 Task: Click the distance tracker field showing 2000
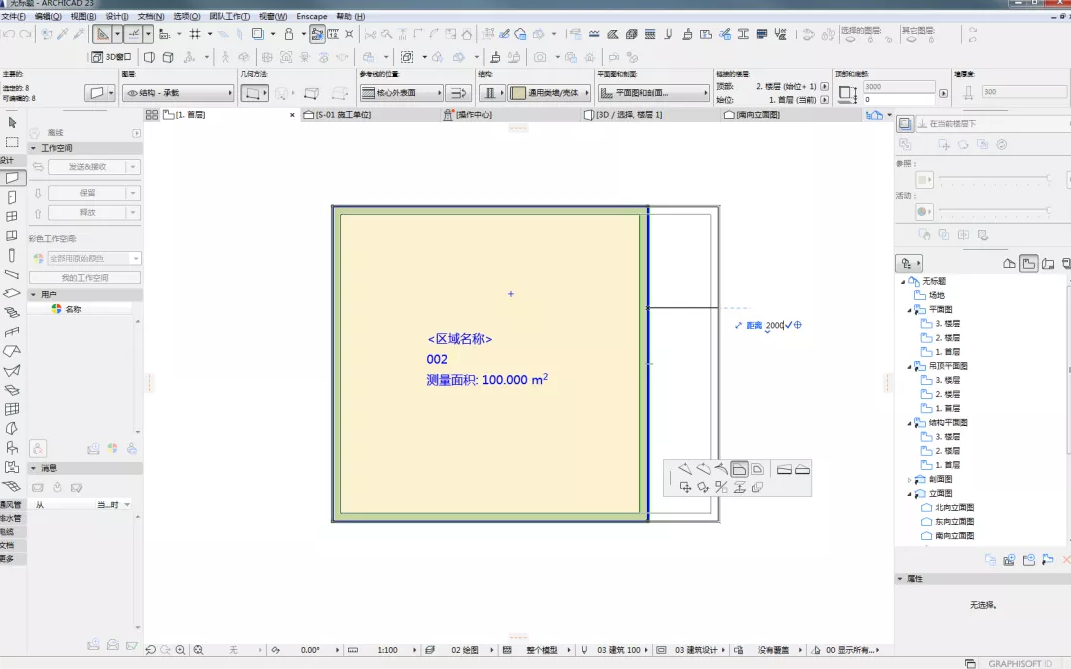click(x=774, y=325)
